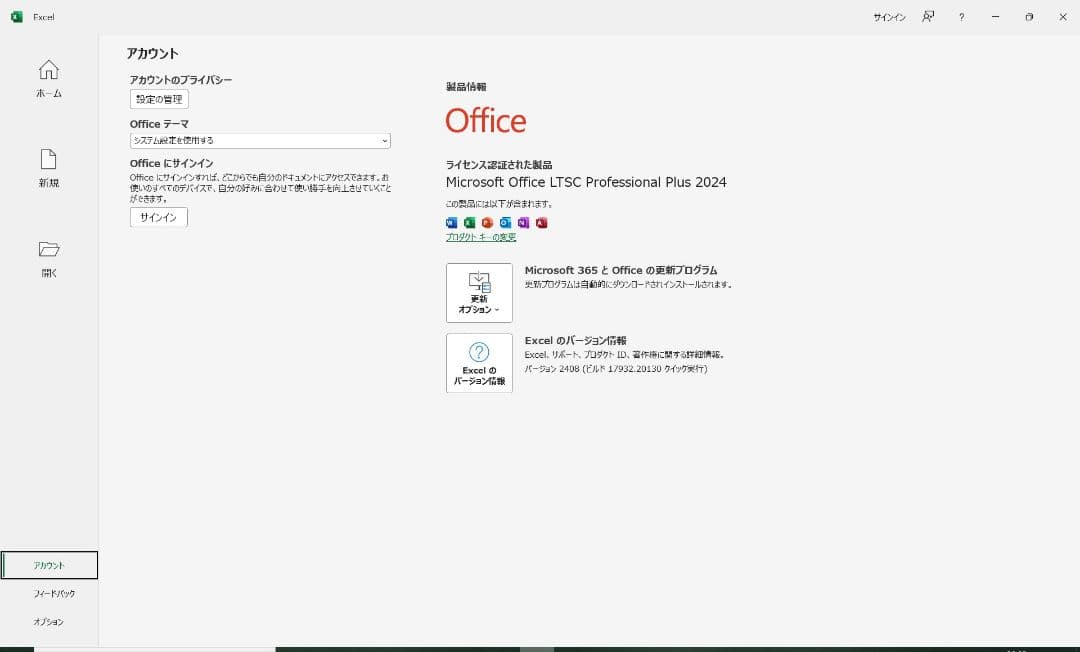The image size is (1080, 652).
Task: Click the Access product icon
Action: pos(541,222)
